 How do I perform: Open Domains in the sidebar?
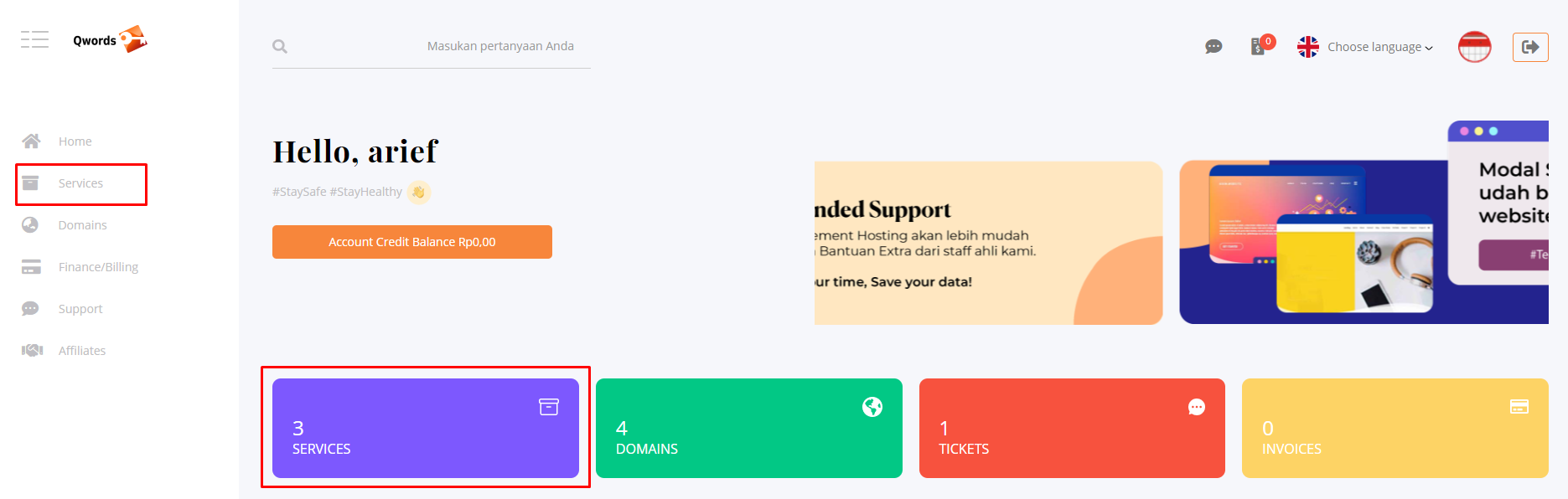tap(82, 225)
